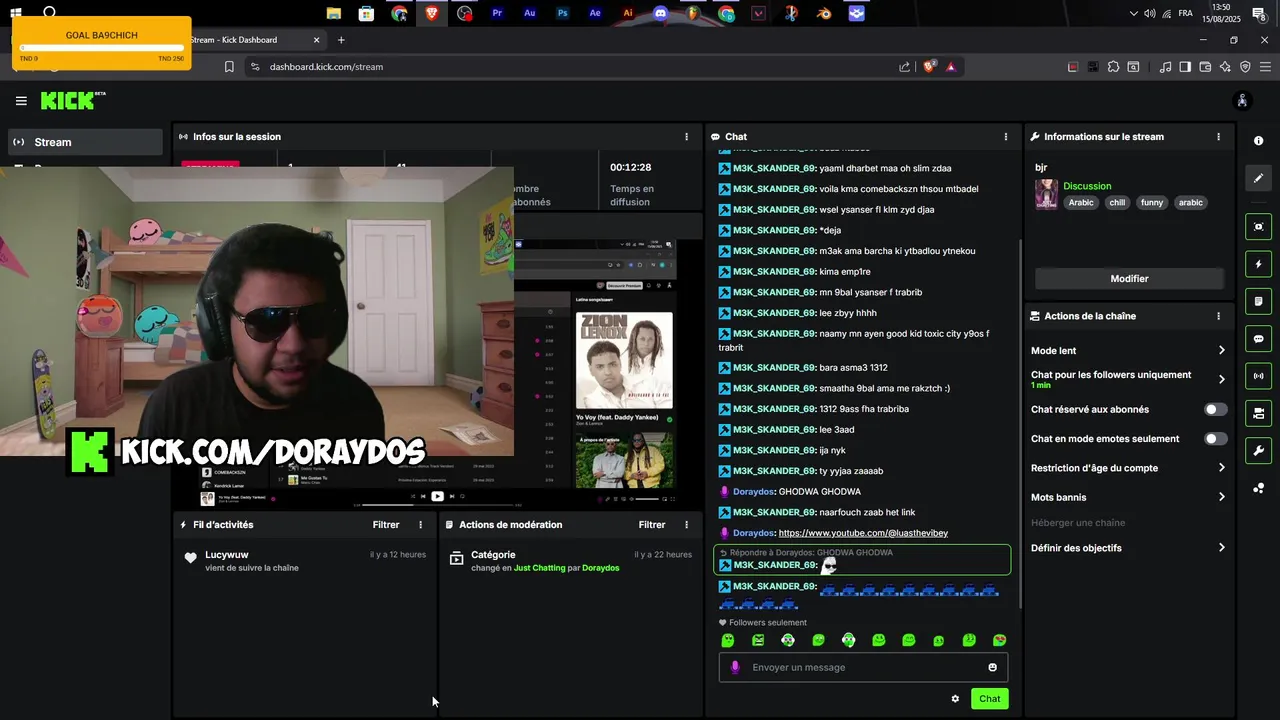Open the emoji picker in message box

point(993,667)
